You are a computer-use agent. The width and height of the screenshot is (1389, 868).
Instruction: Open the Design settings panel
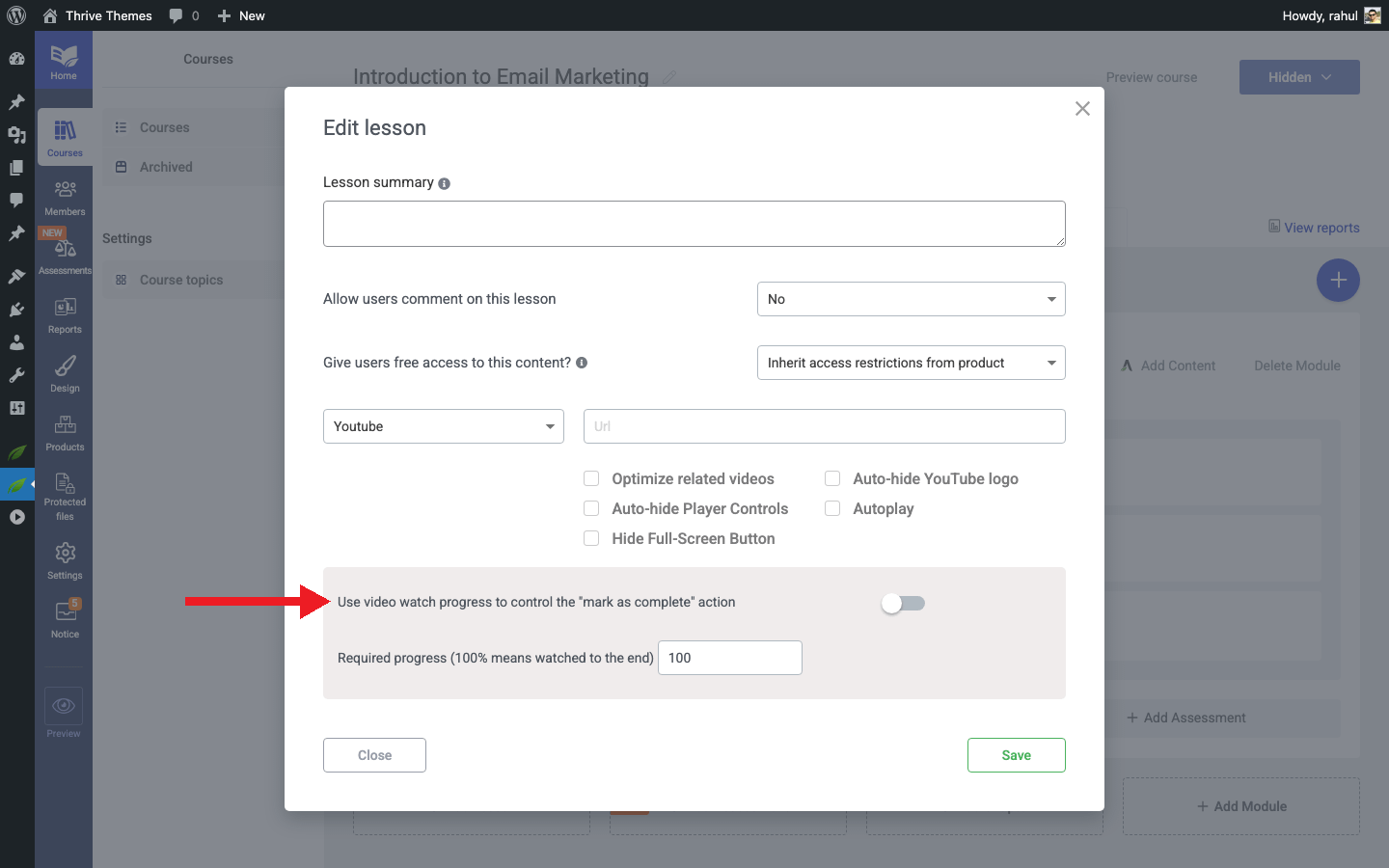[x=64, y=372]
